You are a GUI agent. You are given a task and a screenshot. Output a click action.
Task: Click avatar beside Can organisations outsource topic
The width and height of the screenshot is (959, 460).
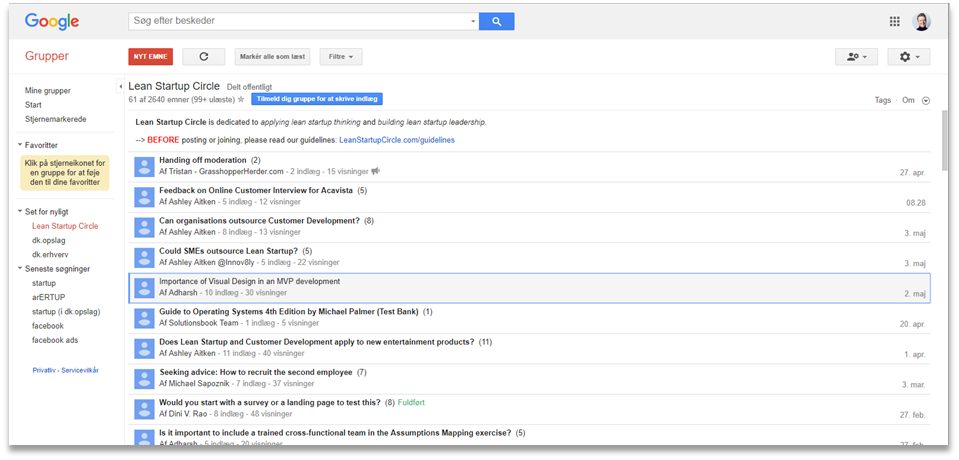click(x=144, y=227)
